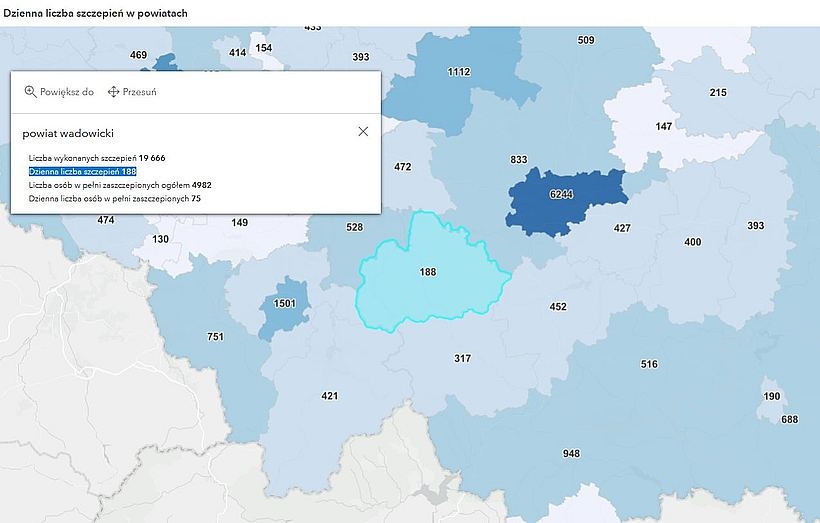Click the county labeled 215
Image resolution: width=820 pixels, height=523 pixels.
pos(718,93)
